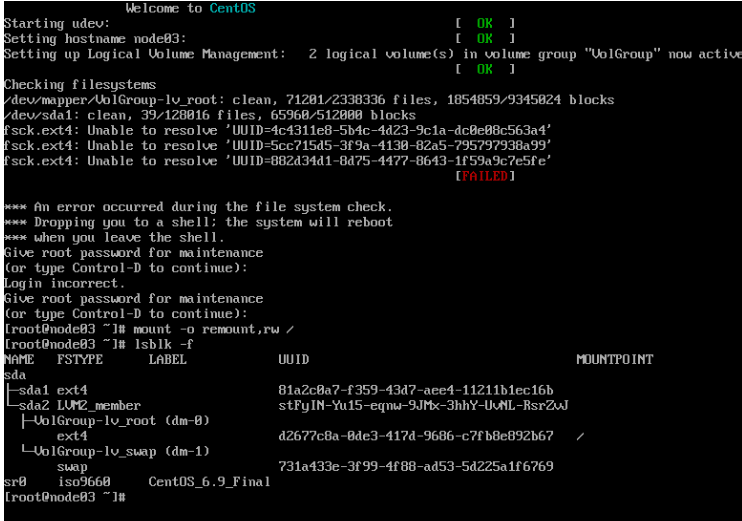The width and height of the screenshot is (742, 521).
Task: Click the OK status beside hostname node03
Action: (484, 38)
